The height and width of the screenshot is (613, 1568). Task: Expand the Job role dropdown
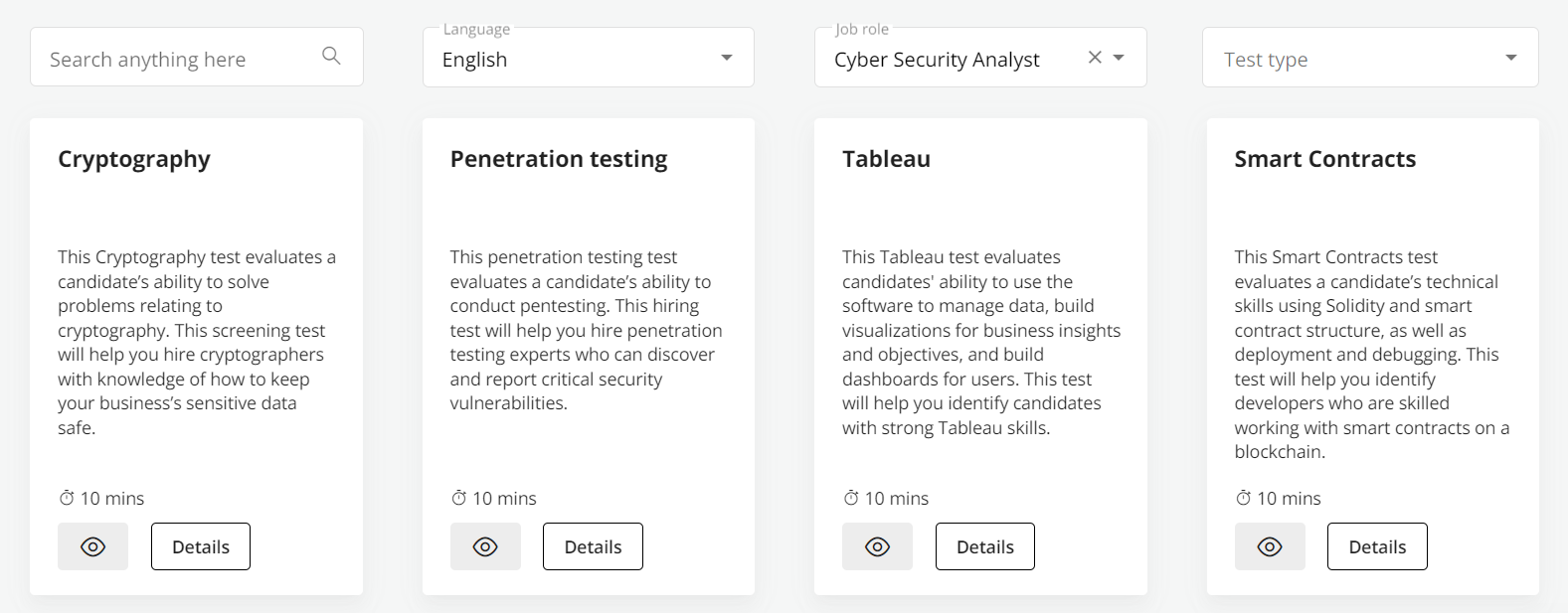1121,57
